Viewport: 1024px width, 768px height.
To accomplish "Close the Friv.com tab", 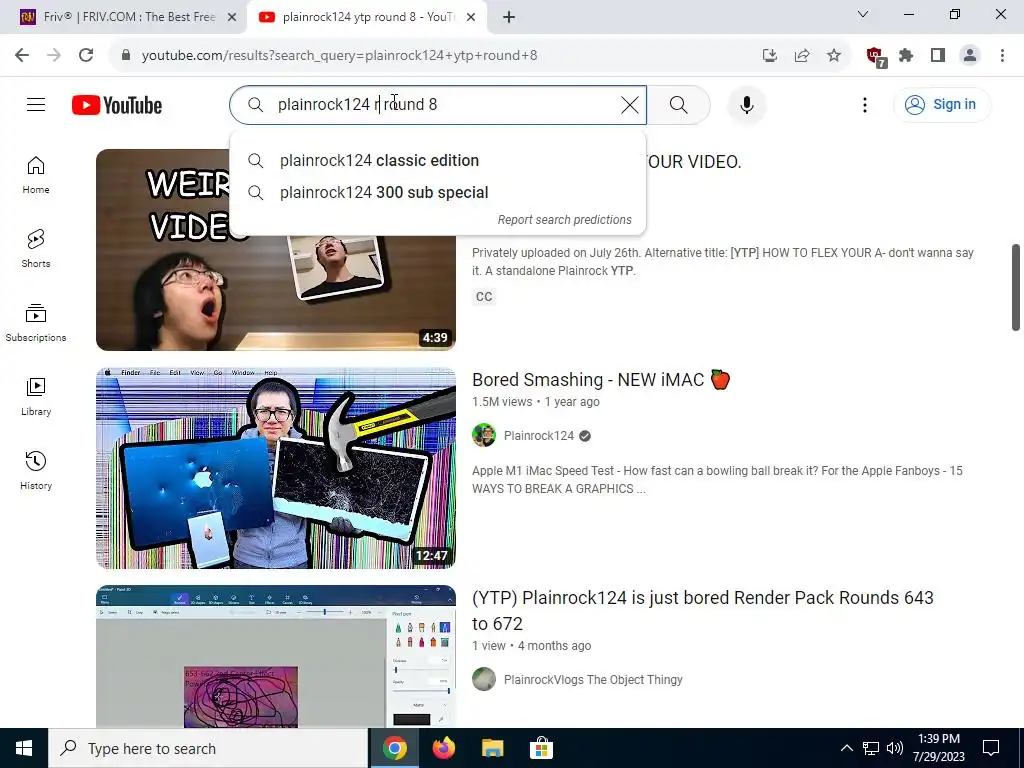I will click(232, 18).
